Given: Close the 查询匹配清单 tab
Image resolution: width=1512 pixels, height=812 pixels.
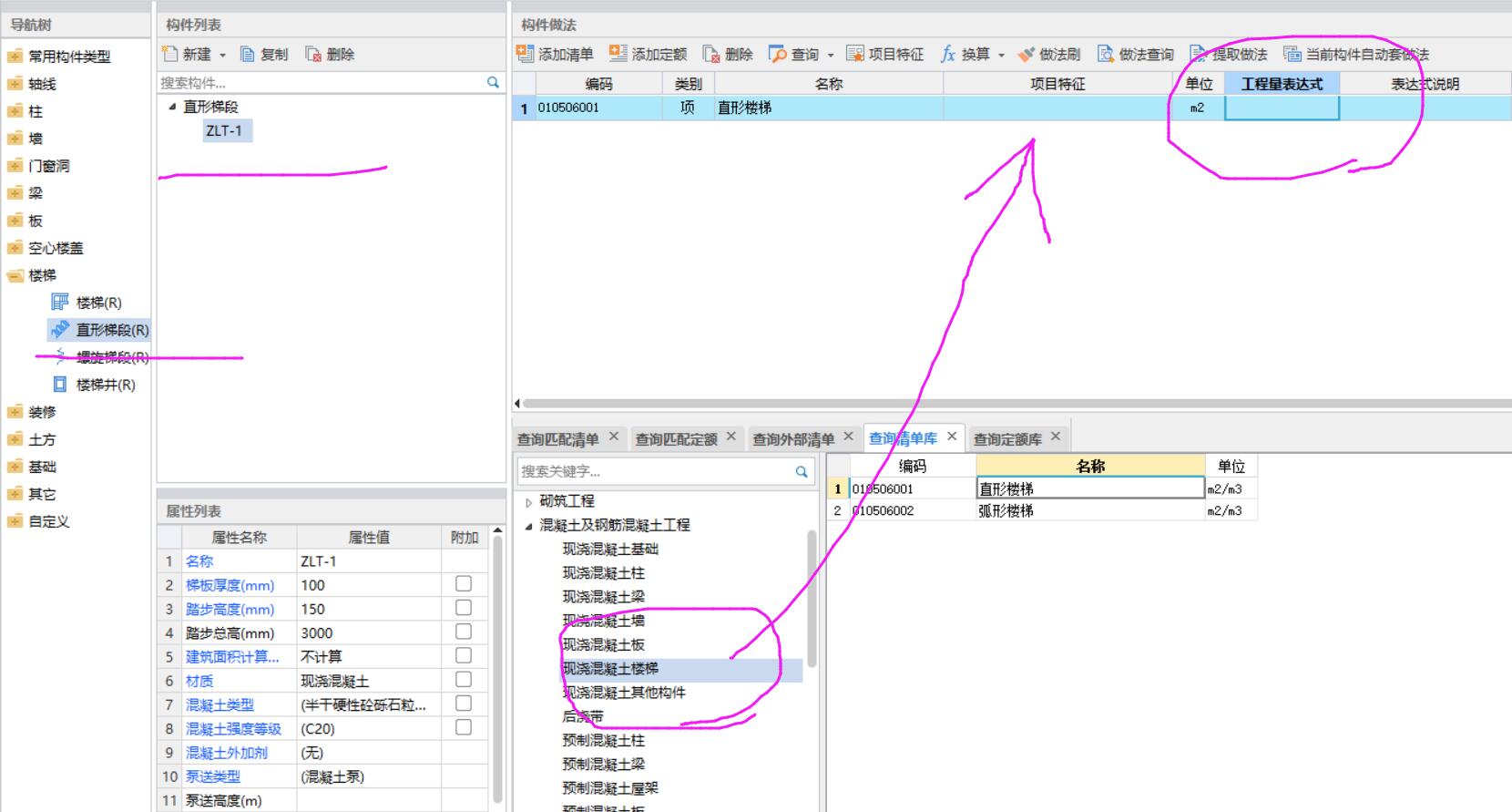Looking at the screenshot, I should coord(614,437).
